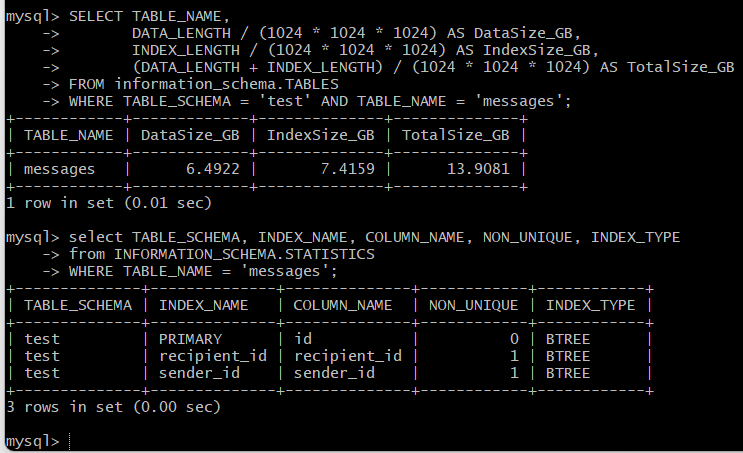
Task: Click the TotalSize_GB column header
Action: [x=456, y=135]
